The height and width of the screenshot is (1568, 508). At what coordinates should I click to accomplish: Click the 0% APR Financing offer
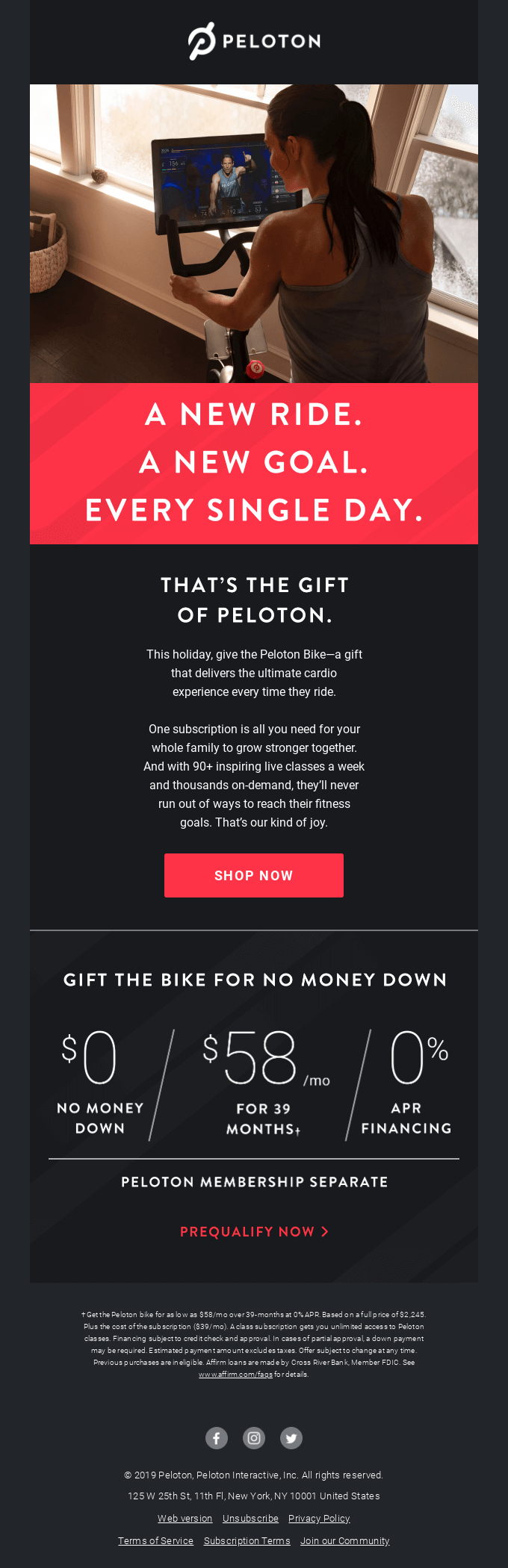point(406,1083)
